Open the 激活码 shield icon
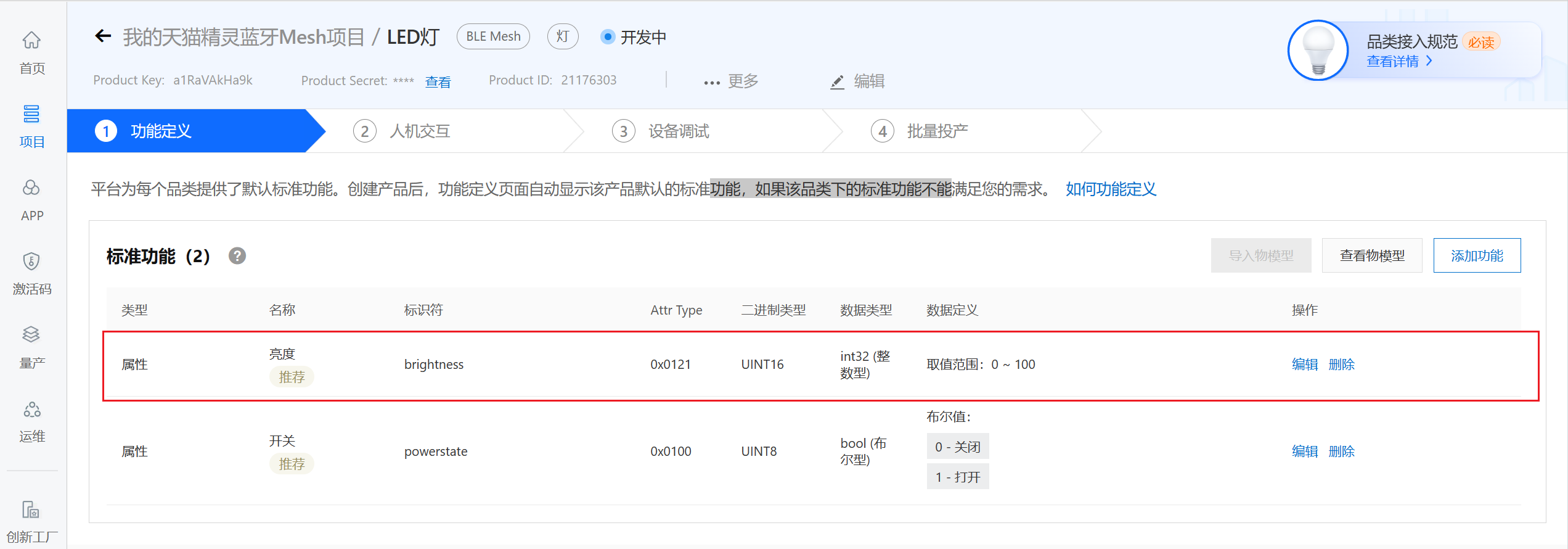The height and width of the screenshot is (549, 1568). pyautogui.click(x=31, y=262)
